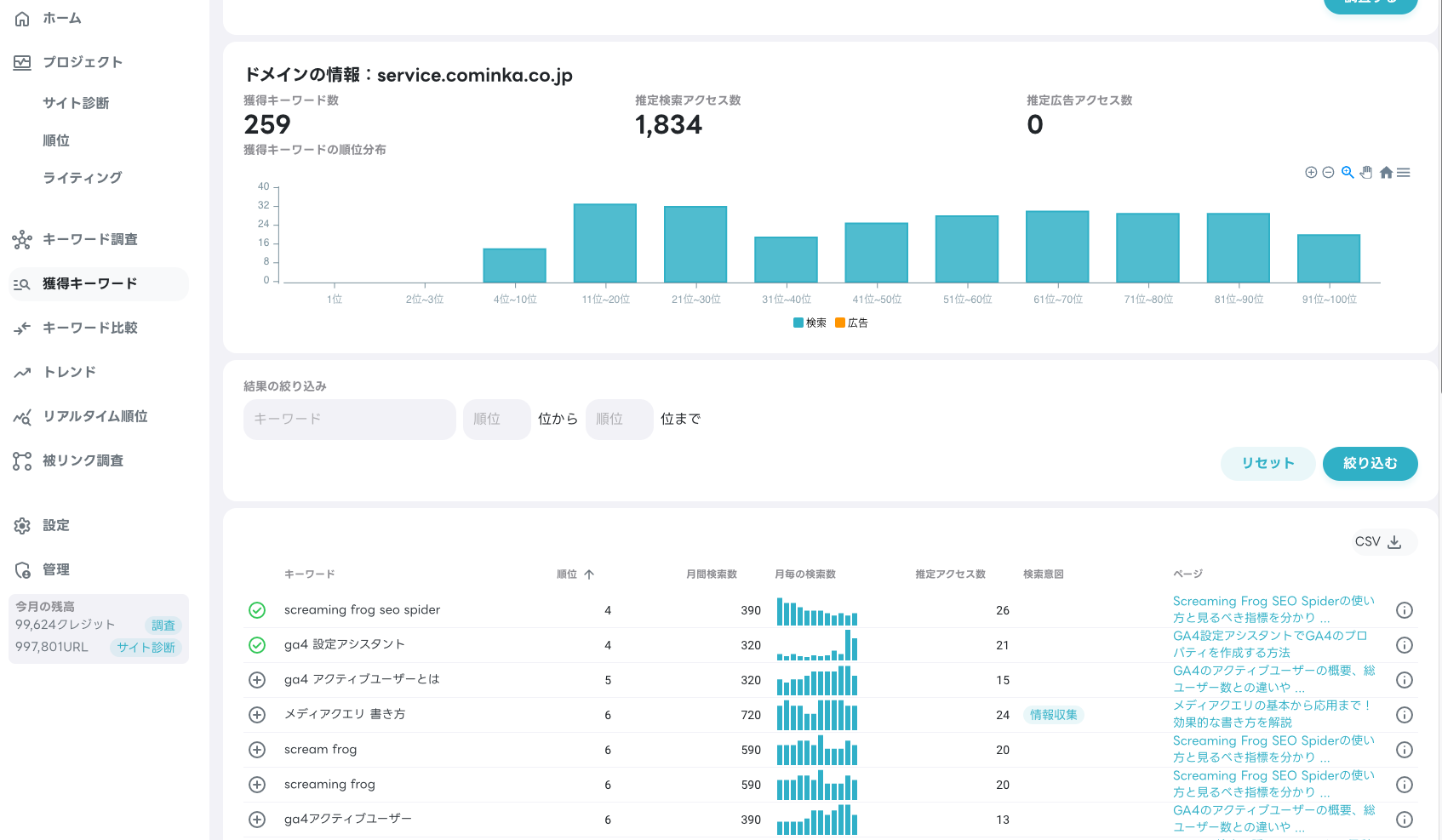Click the 順位 to input field
Viewport: 1442px width, 840px height.
[x=620, y=420]
